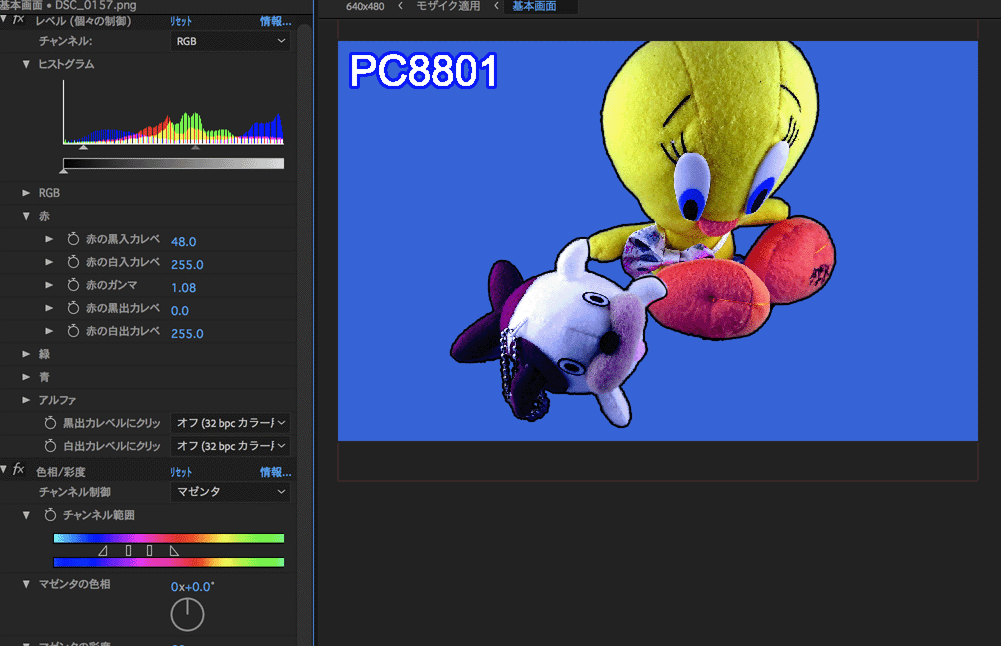Viewport: 1001px width, 646px height.
Task: Click histogram black input triangle
Action: (84, 147)
